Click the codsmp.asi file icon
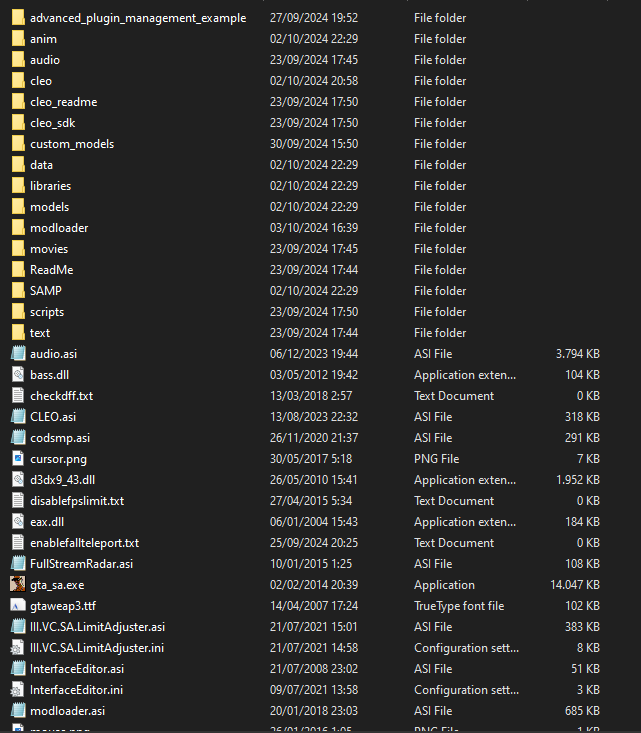The width and height of the screenshot is (641, 733). tap(18, 438)
